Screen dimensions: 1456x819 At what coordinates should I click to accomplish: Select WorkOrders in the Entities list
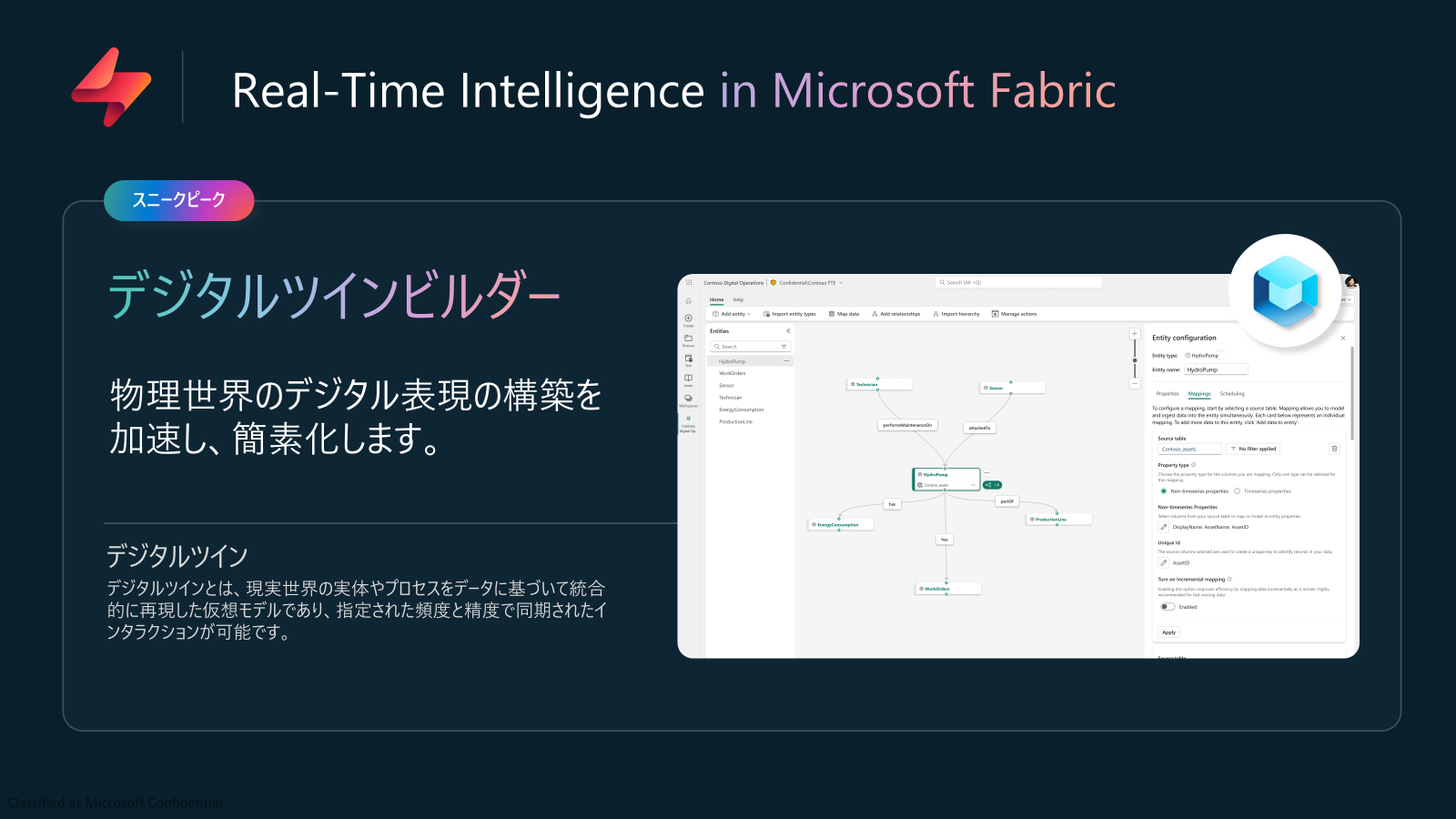coord(733,373)
